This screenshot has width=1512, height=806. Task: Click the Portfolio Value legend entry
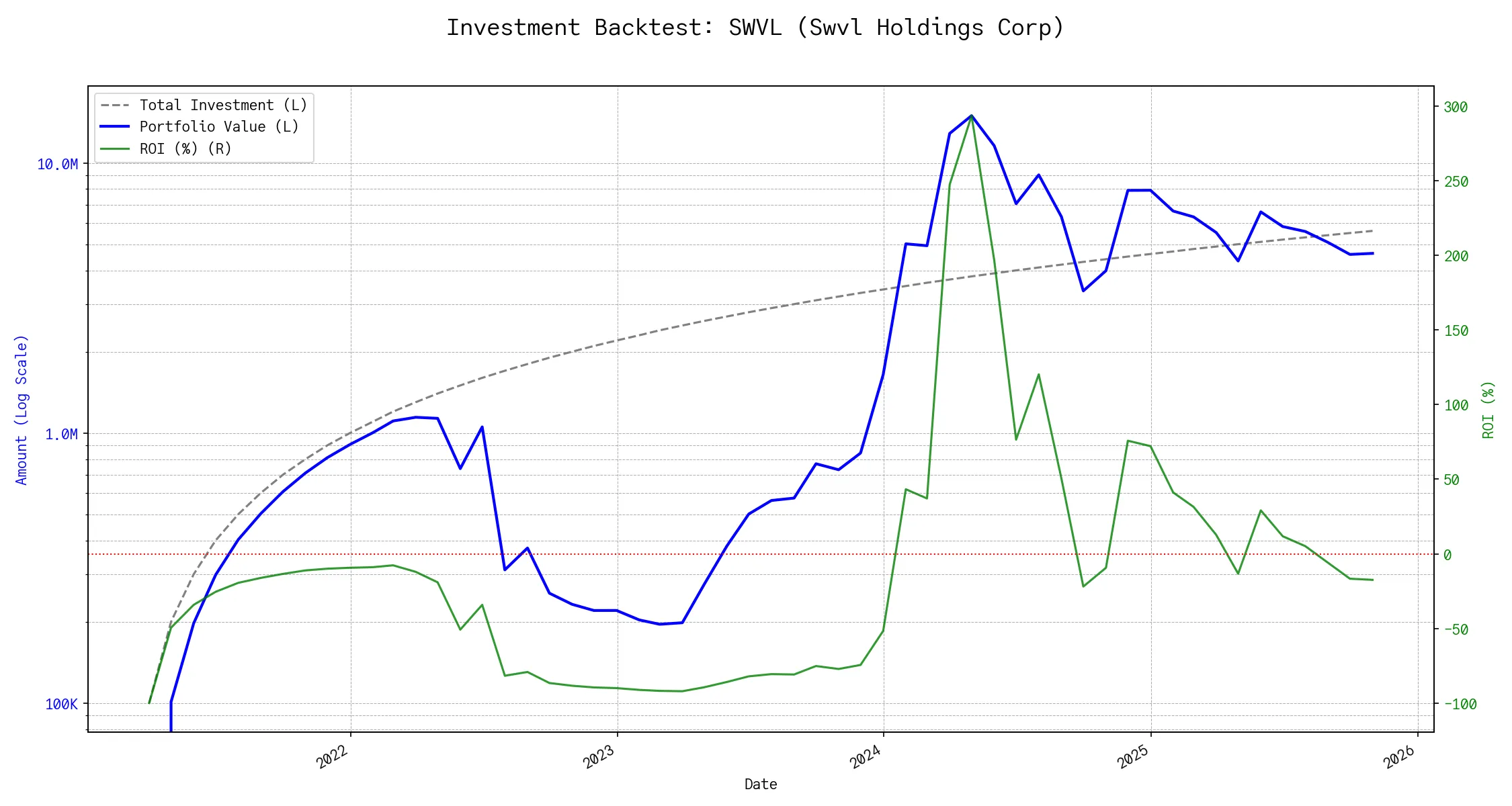[219, 127]
